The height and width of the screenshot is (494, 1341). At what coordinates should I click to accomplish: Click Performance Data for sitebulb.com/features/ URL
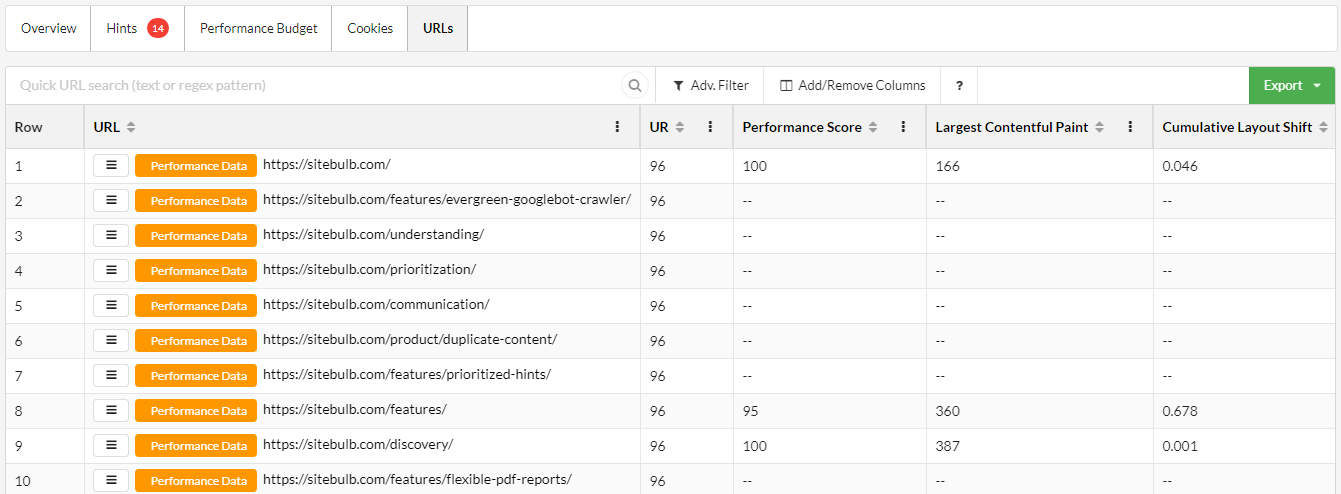[x=196, y=411]
